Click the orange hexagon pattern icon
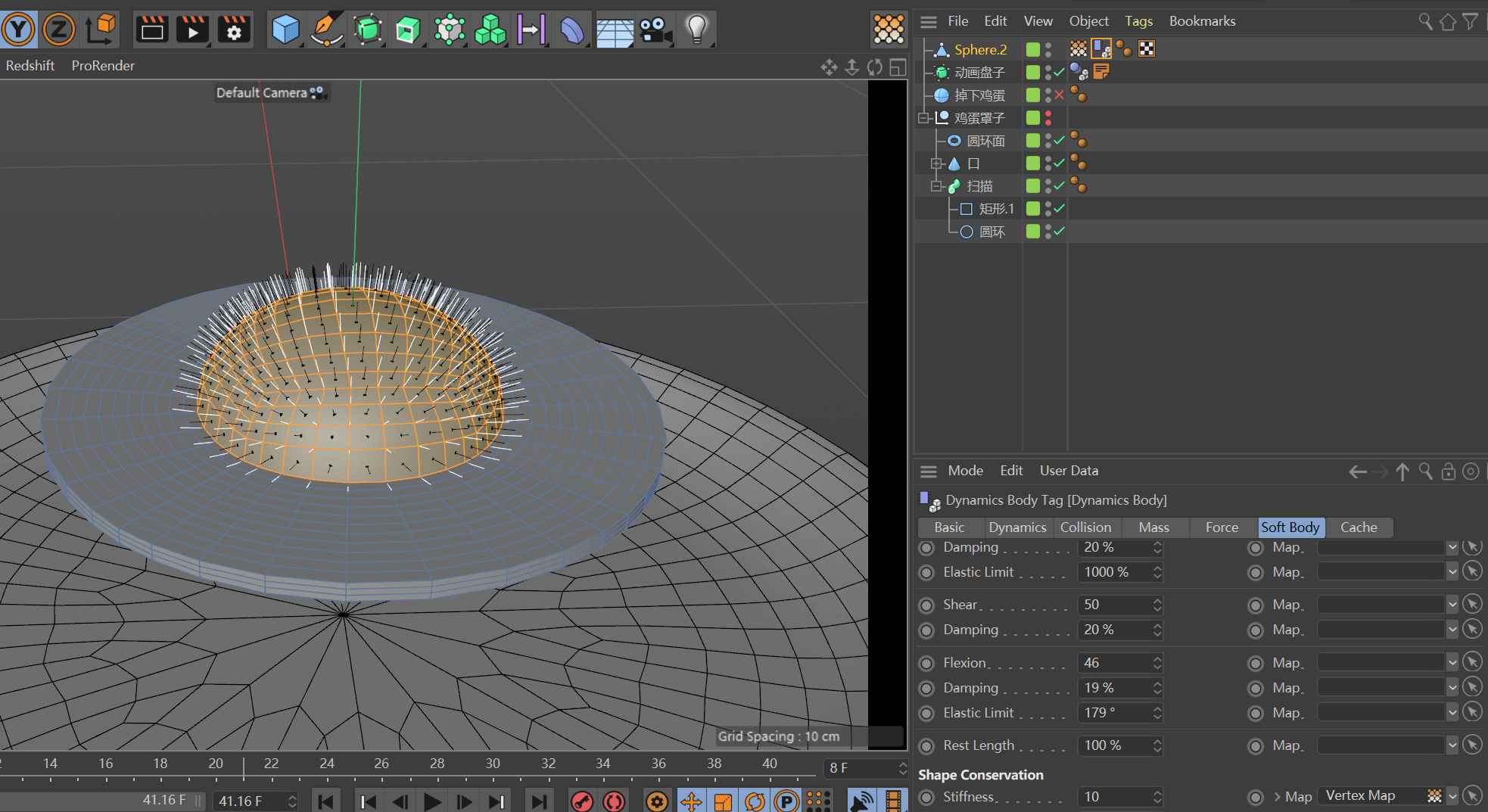The image size is (1488, 812). pos(889,30)
